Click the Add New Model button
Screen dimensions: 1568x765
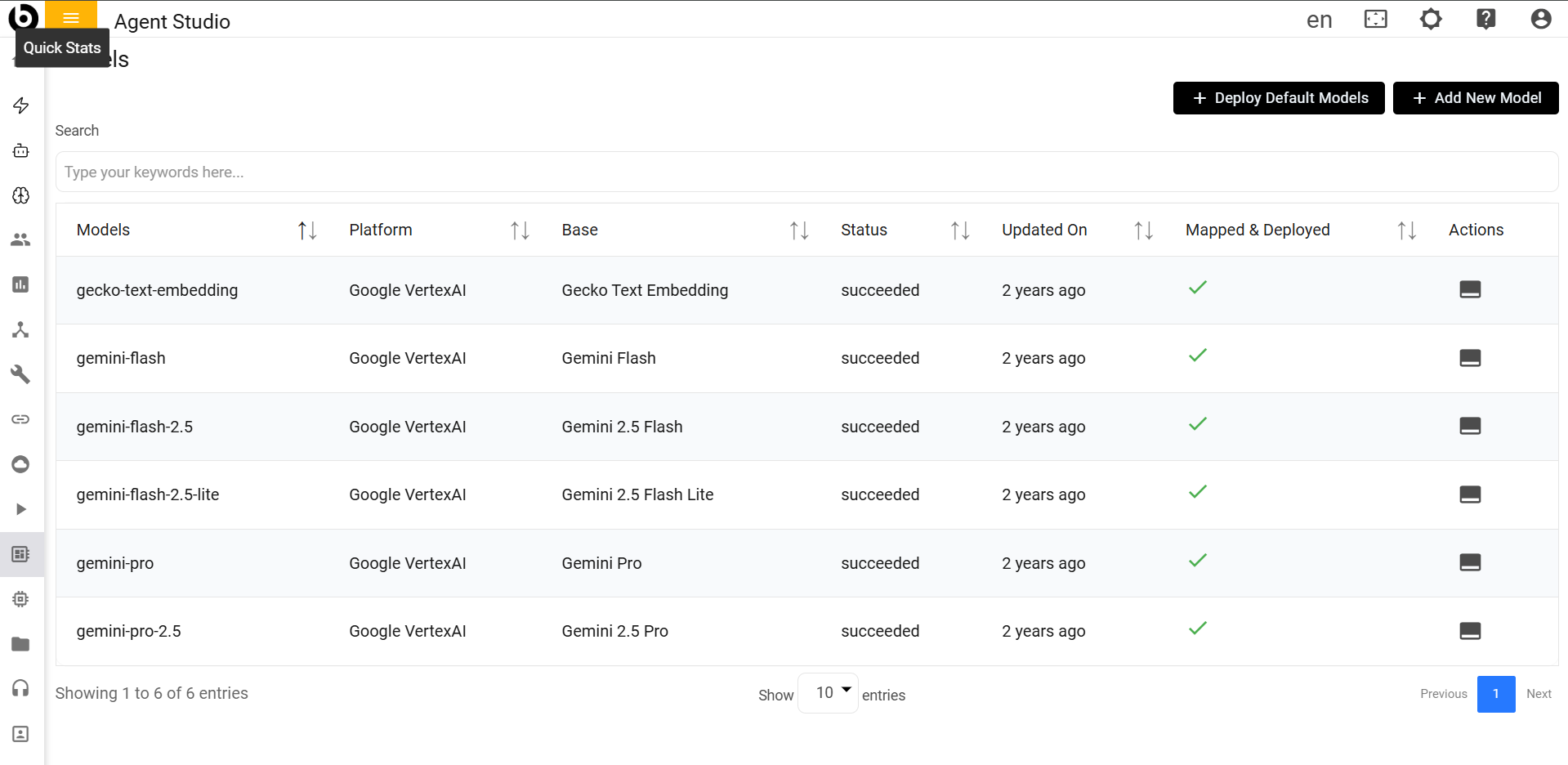point(1476,98)
